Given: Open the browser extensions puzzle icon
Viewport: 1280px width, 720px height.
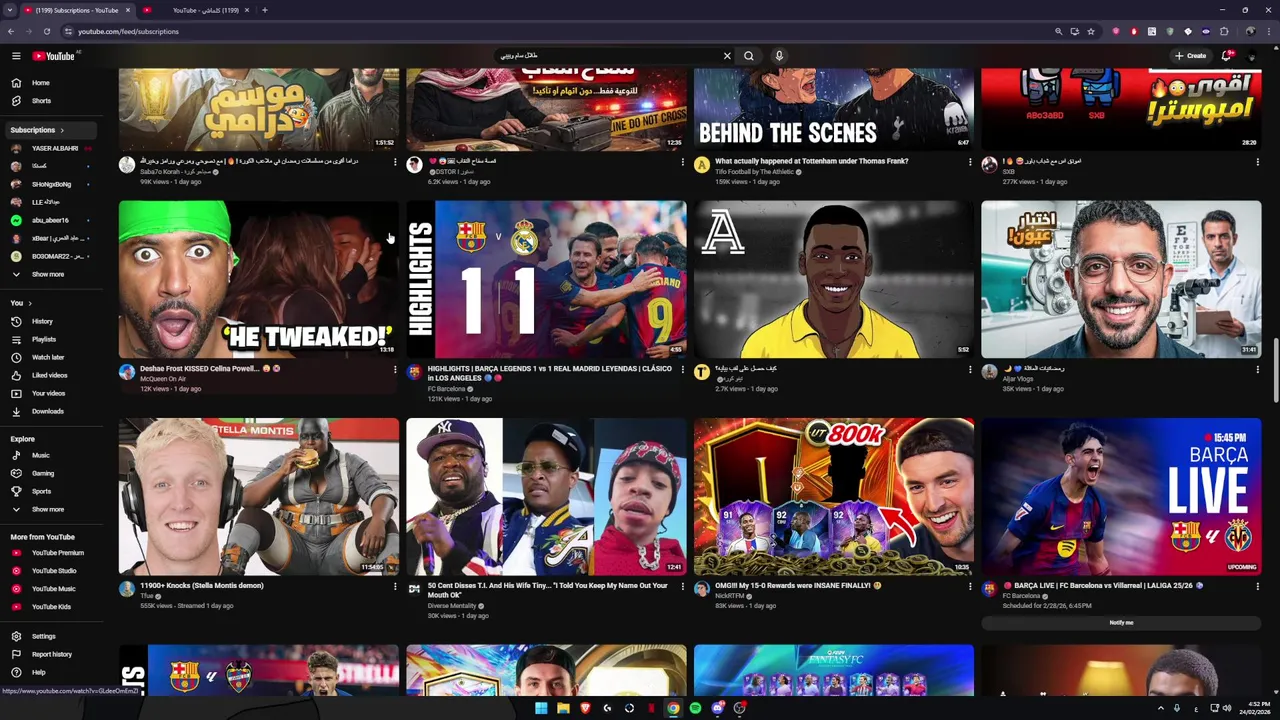Looking at the screenshot, I should click(x=1224, y=31).
